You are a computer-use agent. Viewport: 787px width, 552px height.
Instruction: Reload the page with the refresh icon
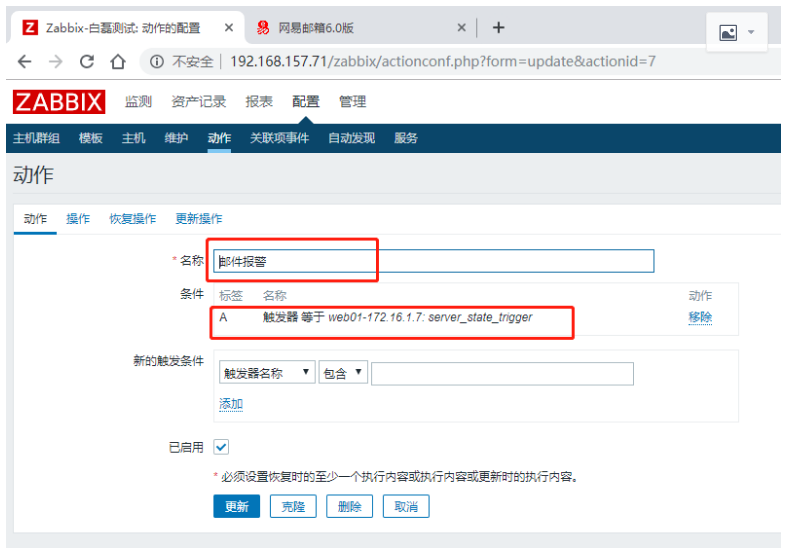pyautogui.click(x=87, y=62)
